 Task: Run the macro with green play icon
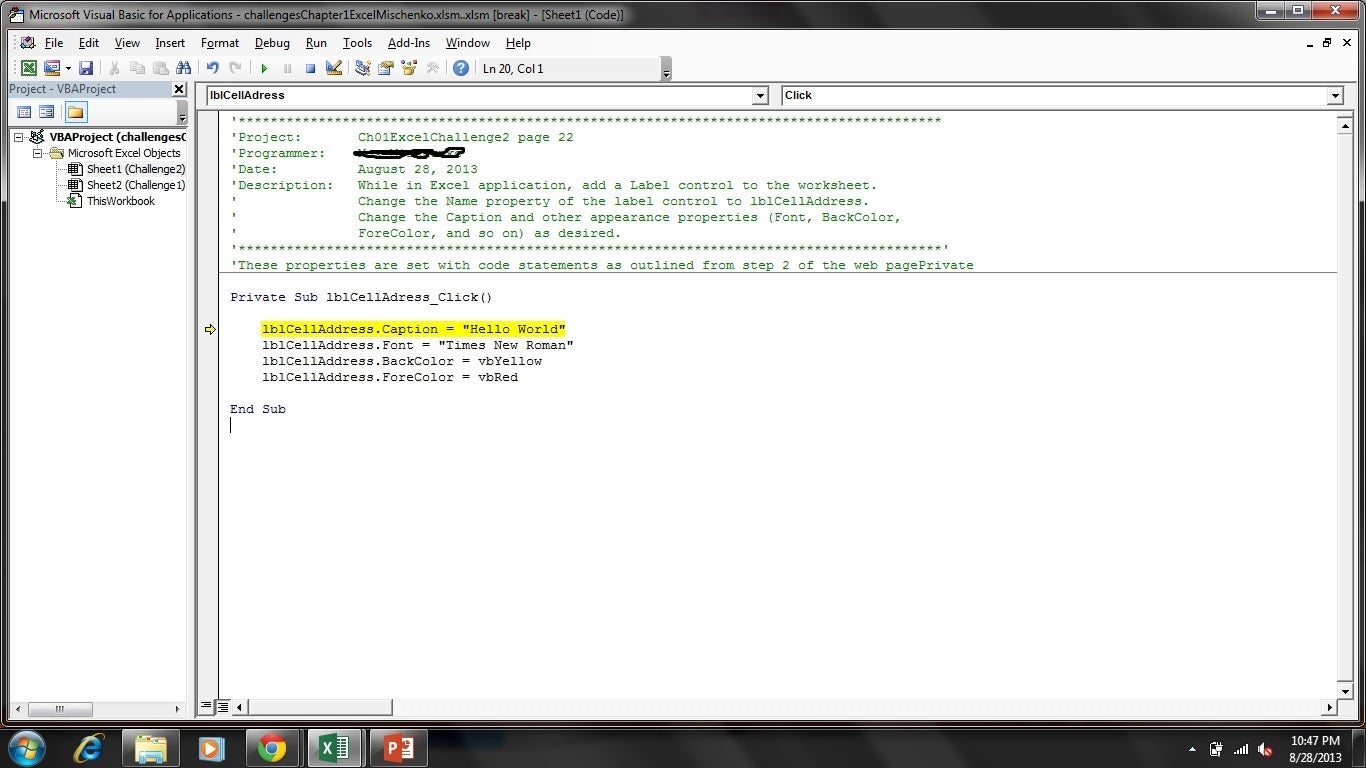(264, 68)
